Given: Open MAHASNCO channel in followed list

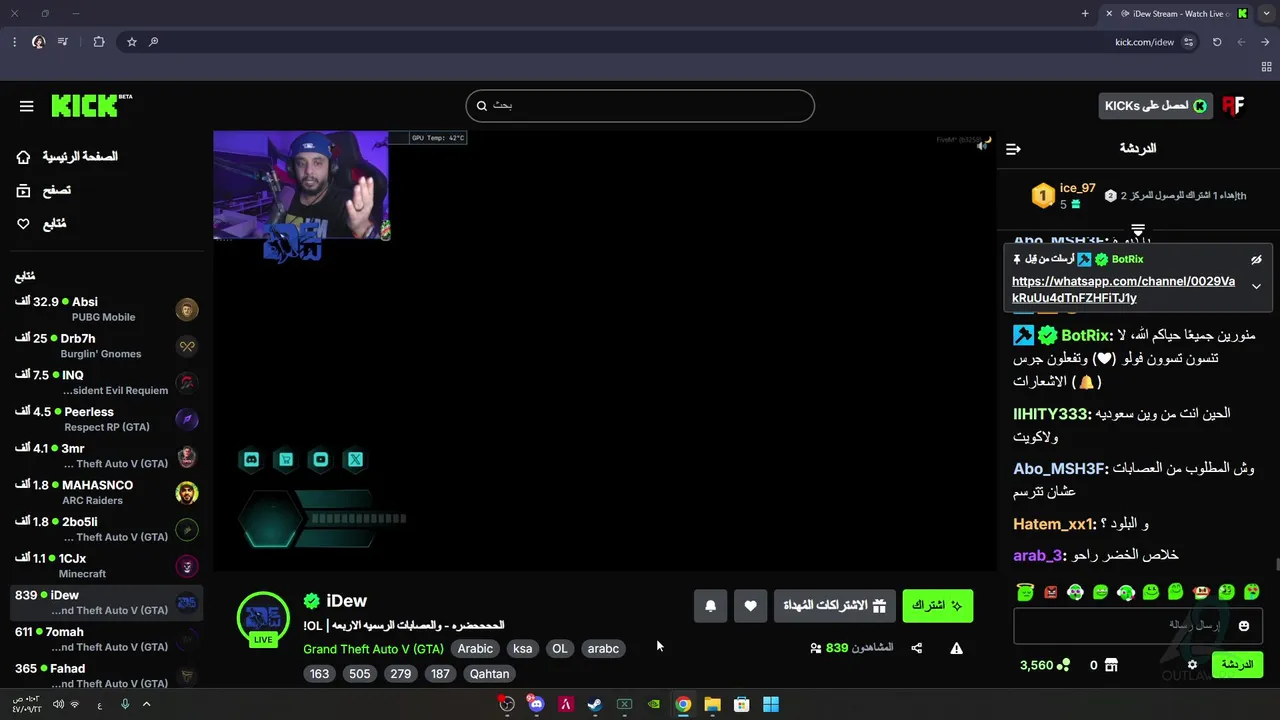Looking at the screenshot, I should click(107, 493).
